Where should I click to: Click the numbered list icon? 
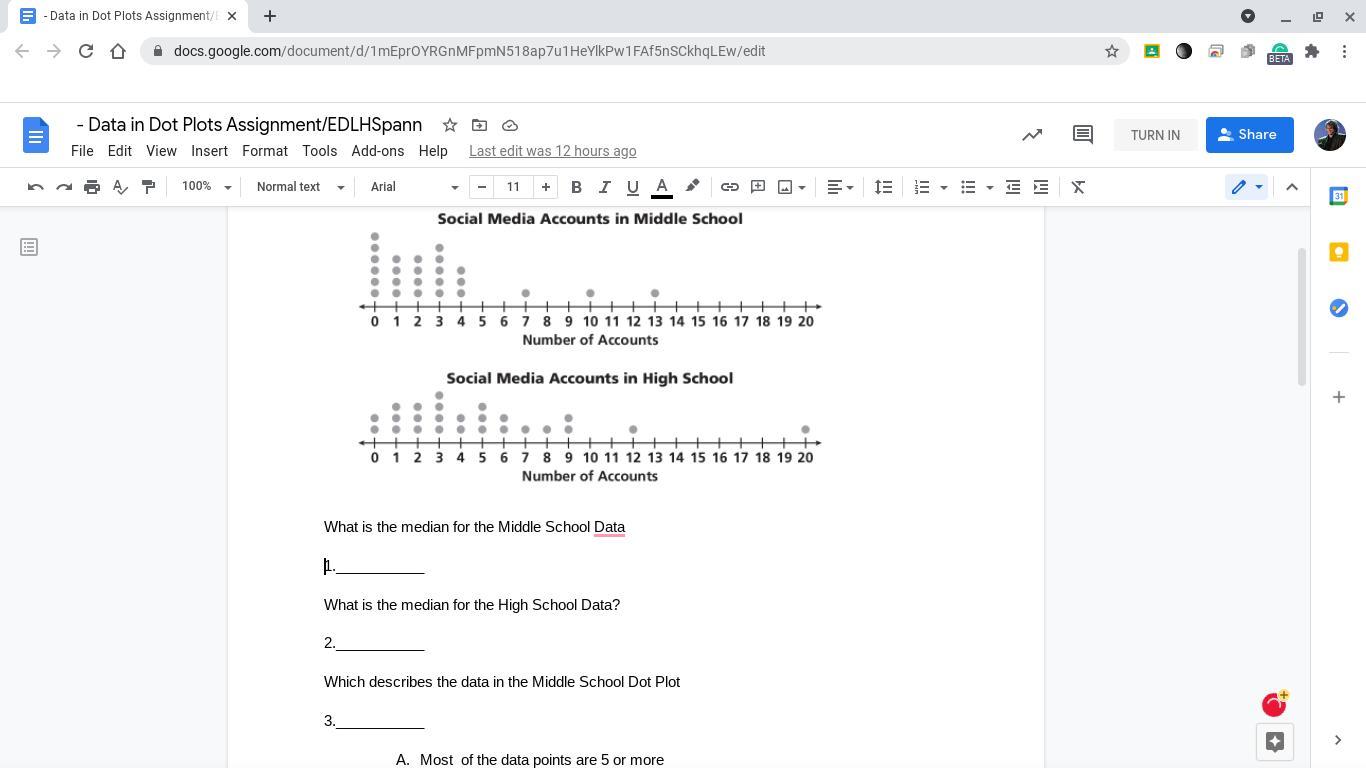click(922, 187)
